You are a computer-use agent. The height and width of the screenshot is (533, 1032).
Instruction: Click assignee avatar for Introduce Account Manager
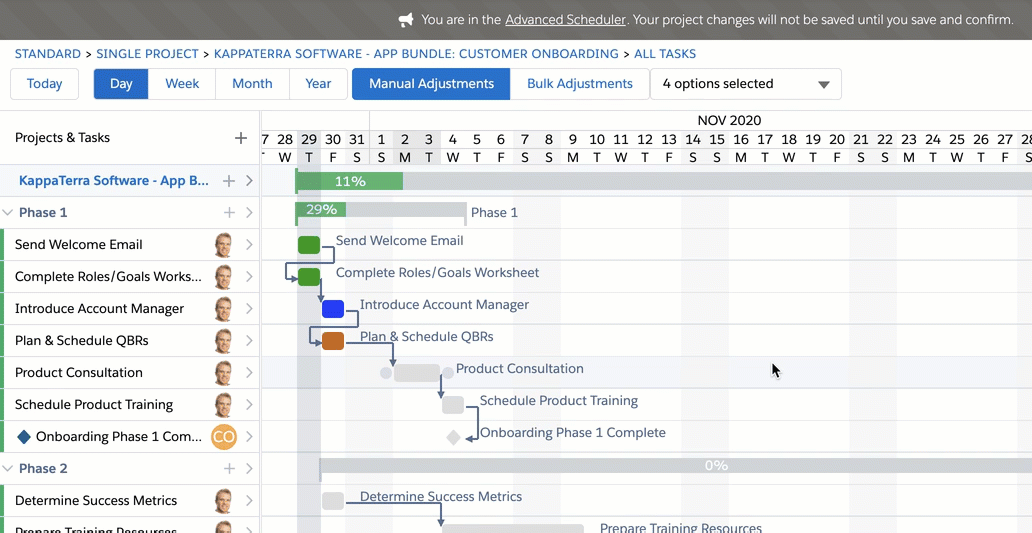pos(223,309)
